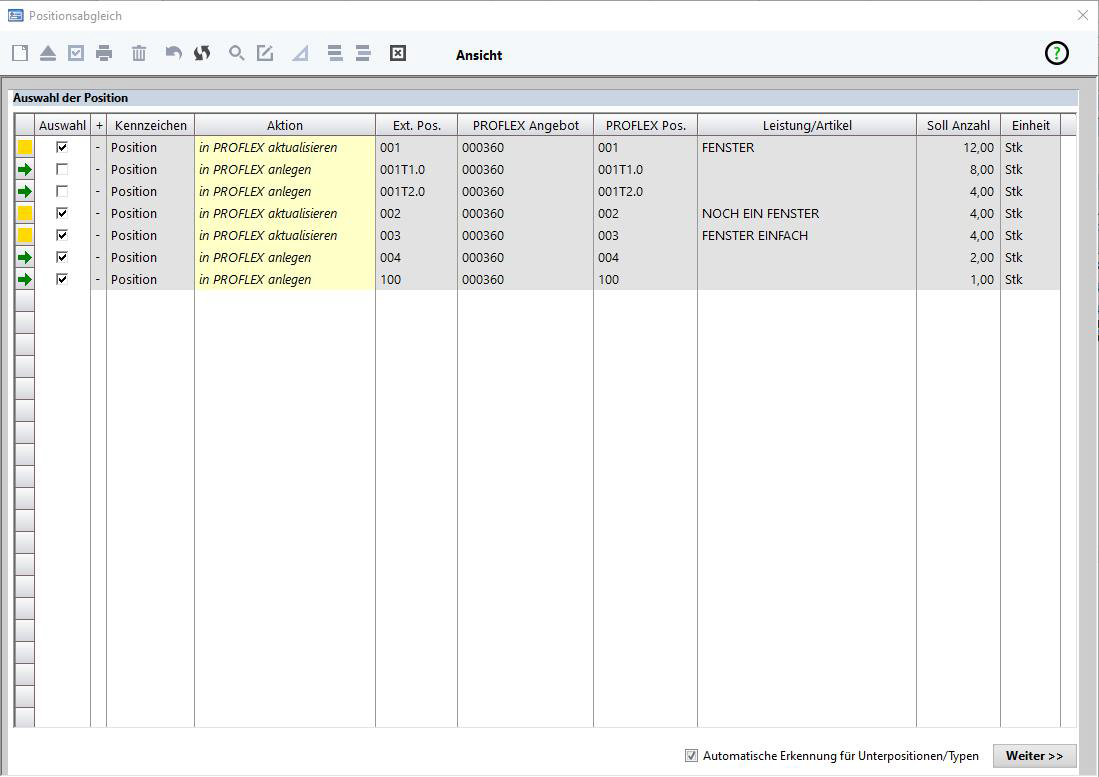Sort by the Leistung/Artikel column header

pyautogui.click(x=806, y=125)
